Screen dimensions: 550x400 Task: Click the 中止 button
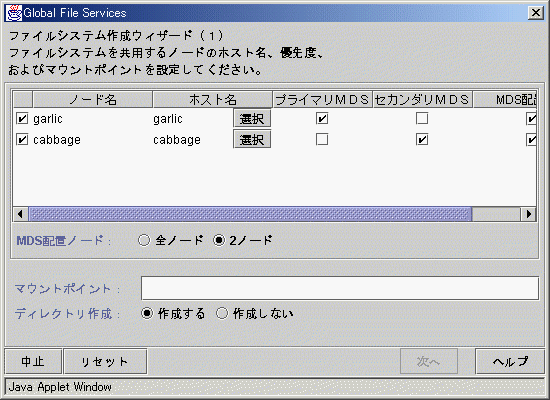click(33, 361)
